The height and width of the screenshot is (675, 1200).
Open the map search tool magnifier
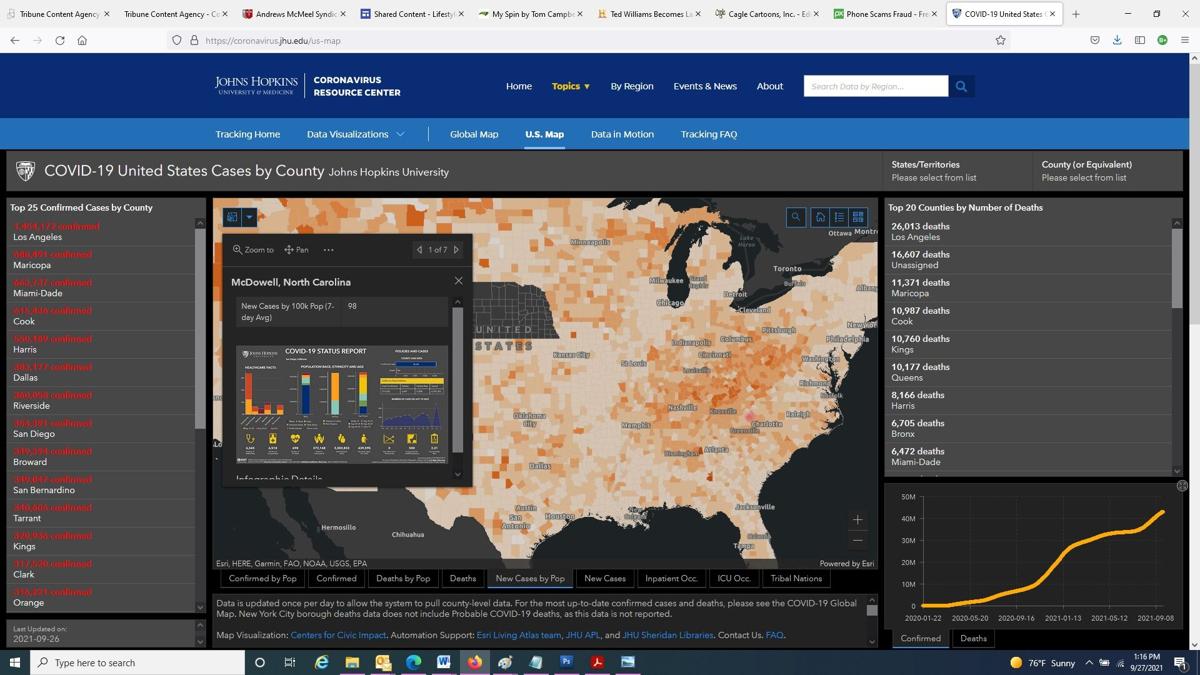[796, 217]
